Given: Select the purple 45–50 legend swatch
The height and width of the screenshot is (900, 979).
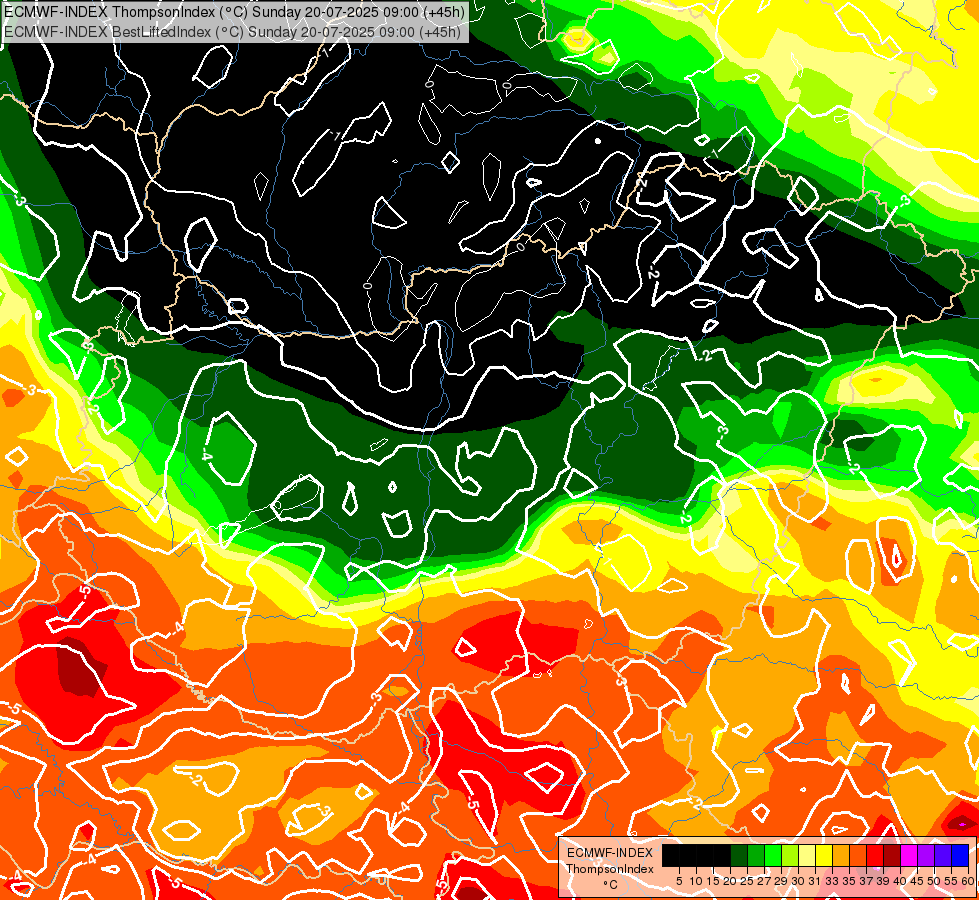Looking at the screenshot, I should click(926, 856).
